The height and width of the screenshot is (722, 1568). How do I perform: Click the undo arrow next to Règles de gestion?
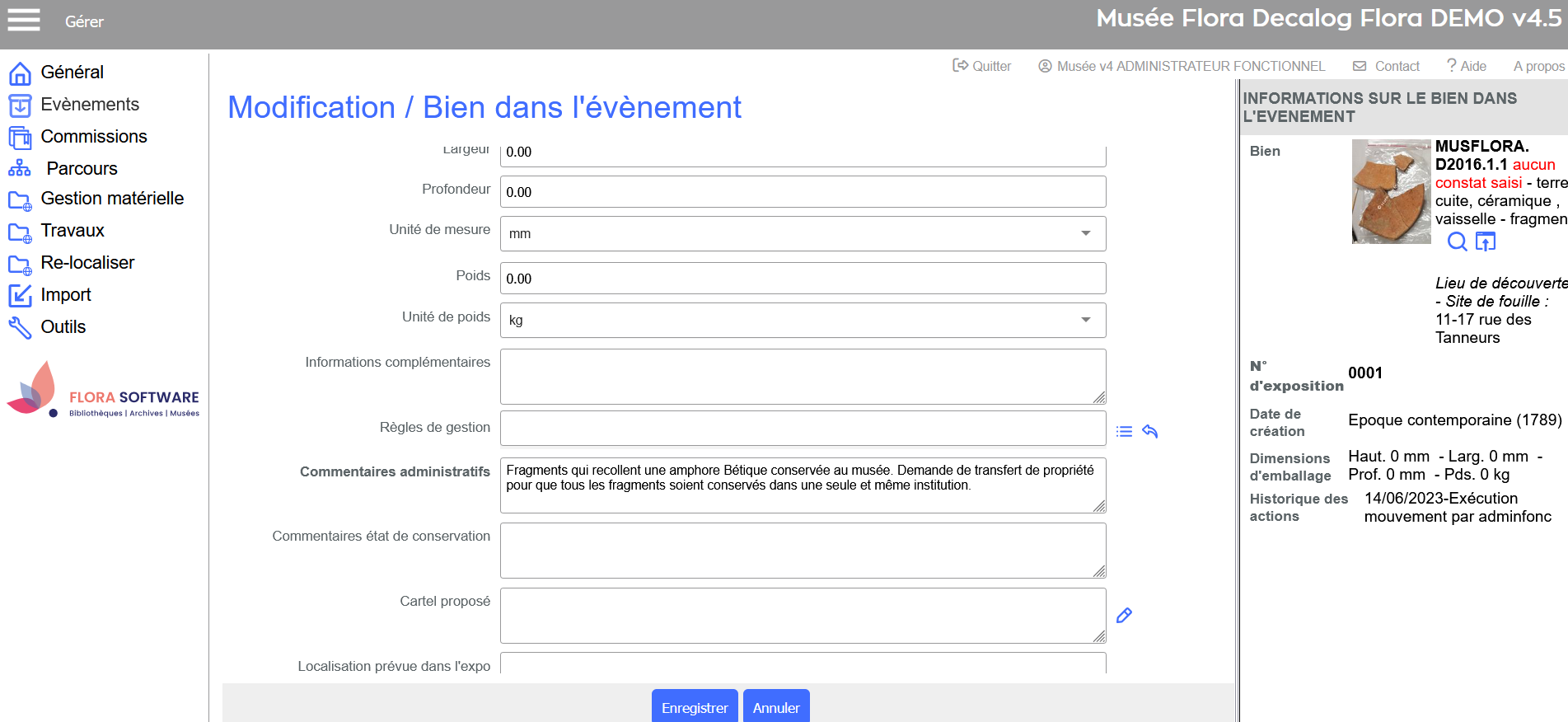click(1150, 431)
